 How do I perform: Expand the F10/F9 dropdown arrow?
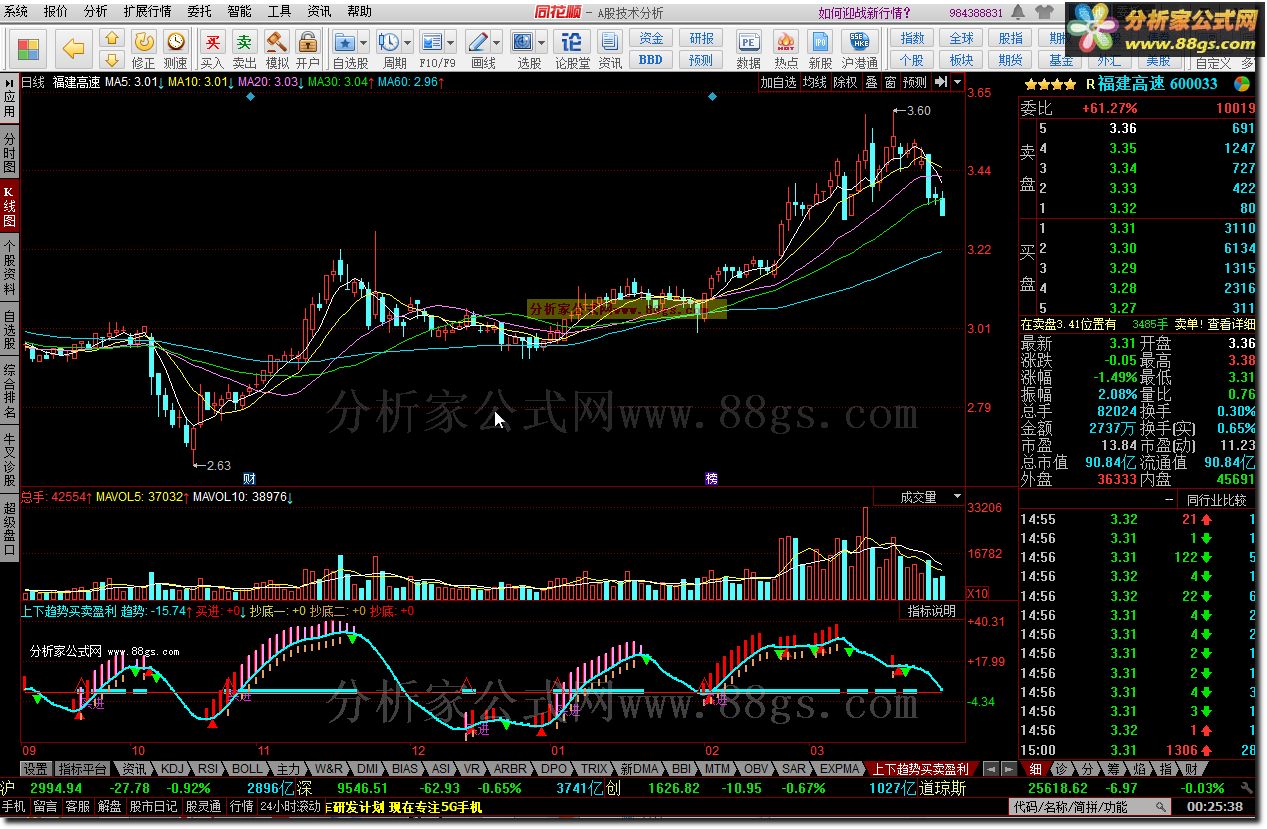coord(451,42)
